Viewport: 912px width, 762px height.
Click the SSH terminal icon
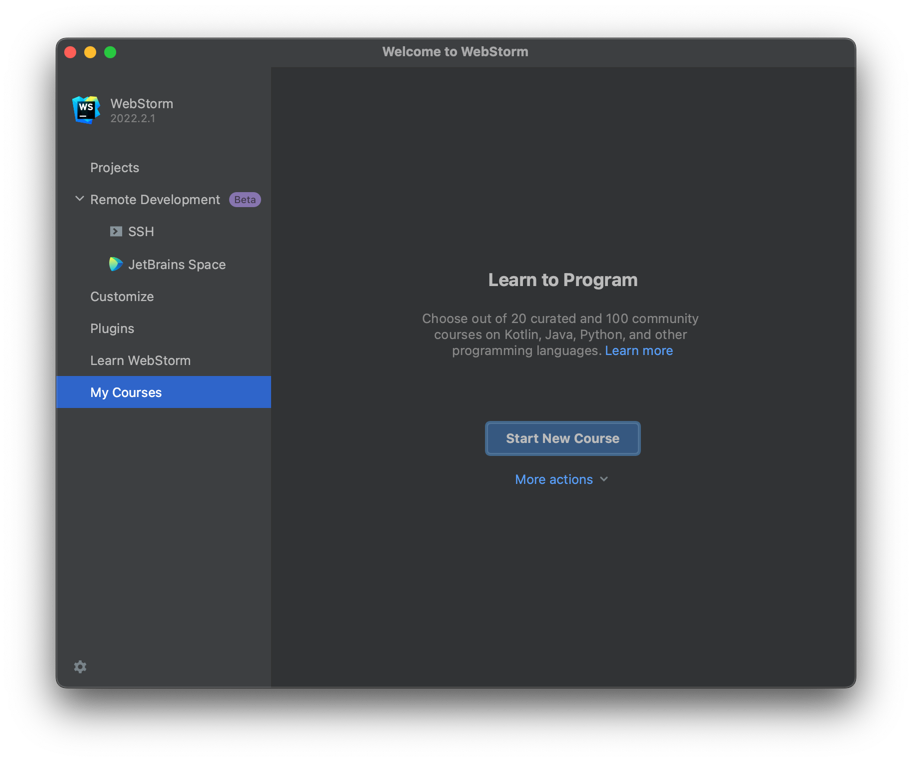coord(116,231)
